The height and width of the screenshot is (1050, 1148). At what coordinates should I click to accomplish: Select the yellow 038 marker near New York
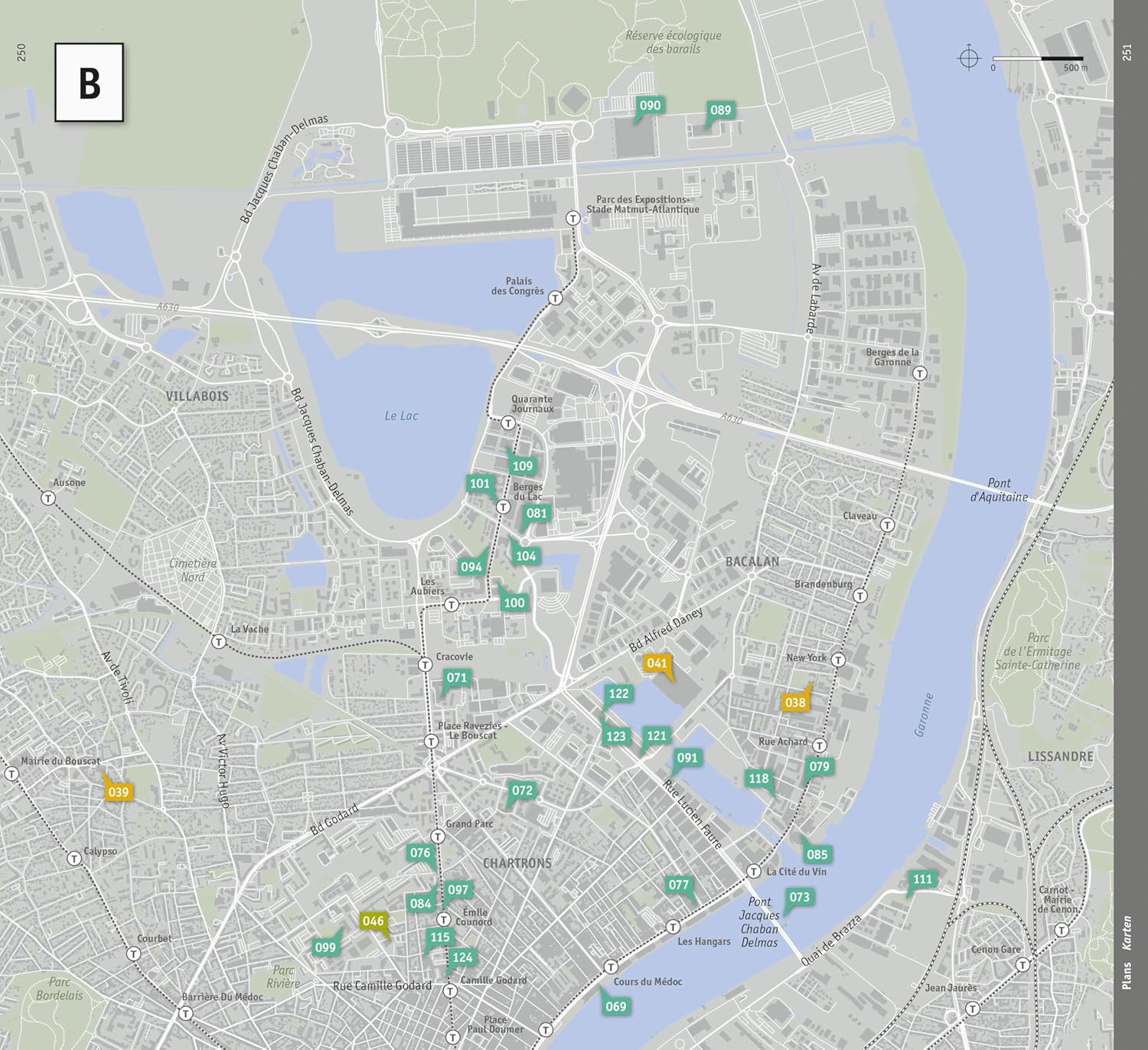tap(795, 703)
